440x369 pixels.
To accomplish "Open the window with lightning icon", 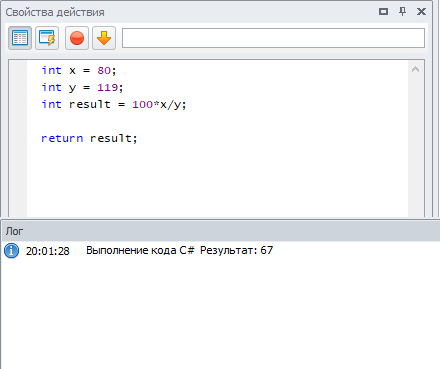I will 47,38.
